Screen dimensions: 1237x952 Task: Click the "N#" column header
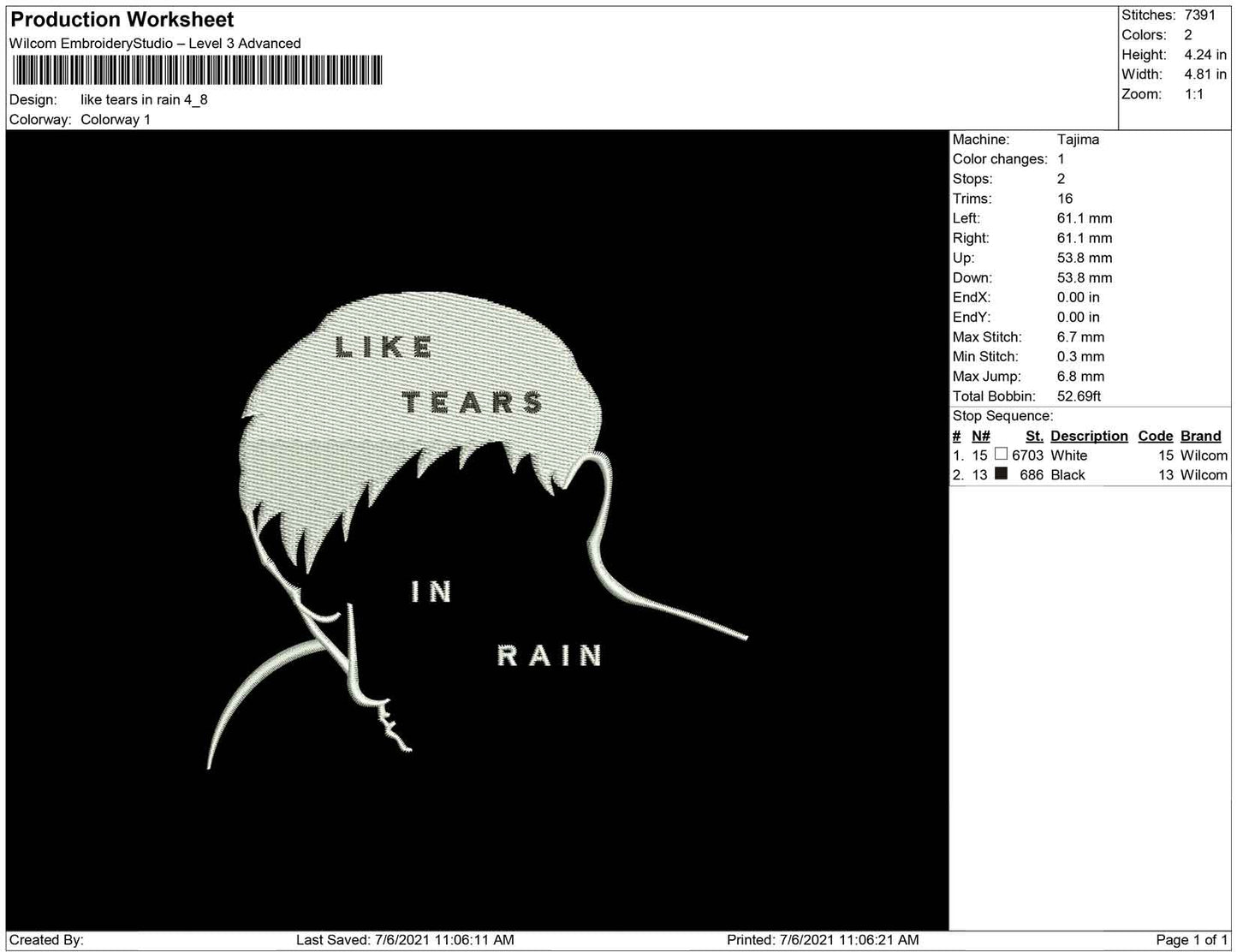pyautogui.click(x=981, y=436)
